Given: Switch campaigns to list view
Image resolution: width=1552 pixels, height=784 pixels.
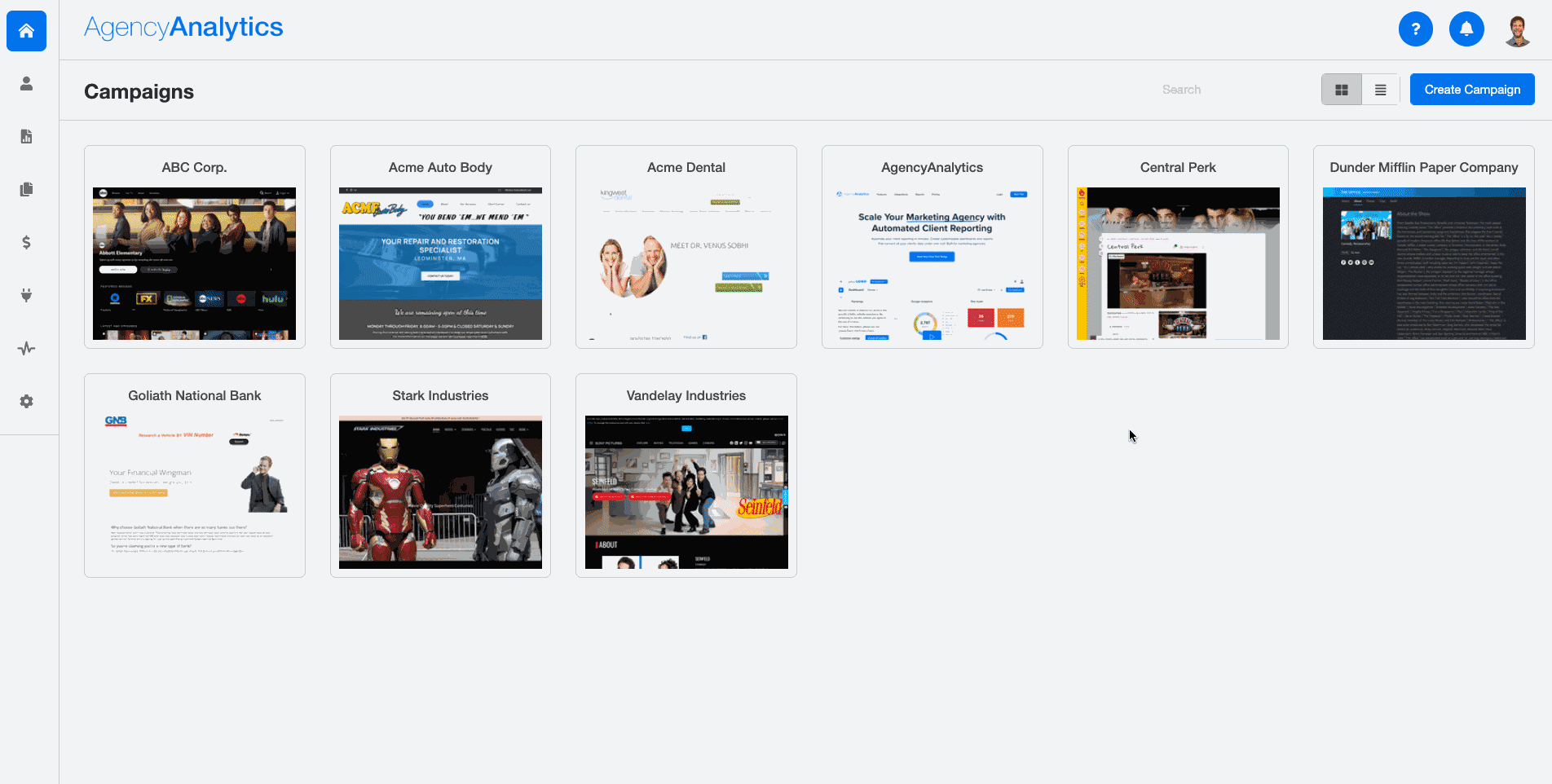Looking at the screenshot, I should pos(1380,89).
